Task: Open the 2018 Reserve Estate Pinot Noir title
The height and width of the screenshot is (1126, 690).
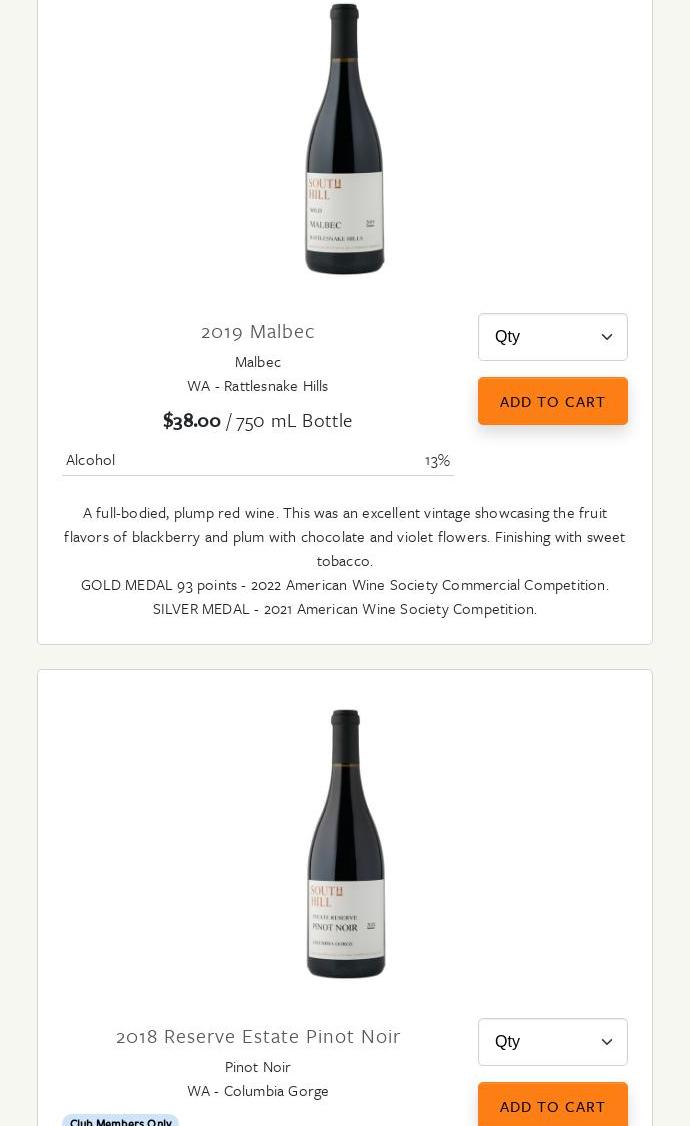Action: 258,1036
